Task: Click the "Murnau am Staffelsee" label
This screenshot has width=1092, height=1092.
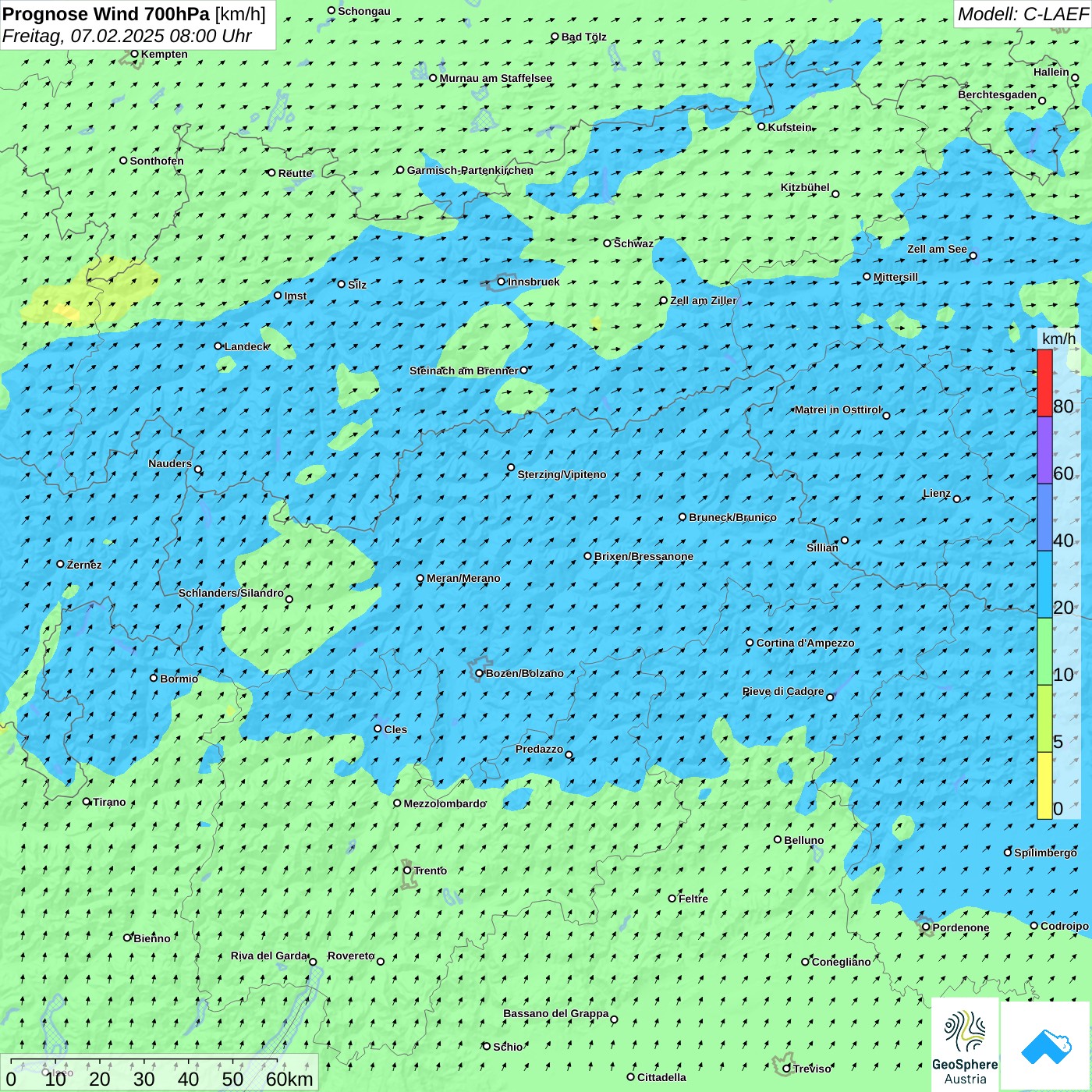Action: (x=495, y=78)
